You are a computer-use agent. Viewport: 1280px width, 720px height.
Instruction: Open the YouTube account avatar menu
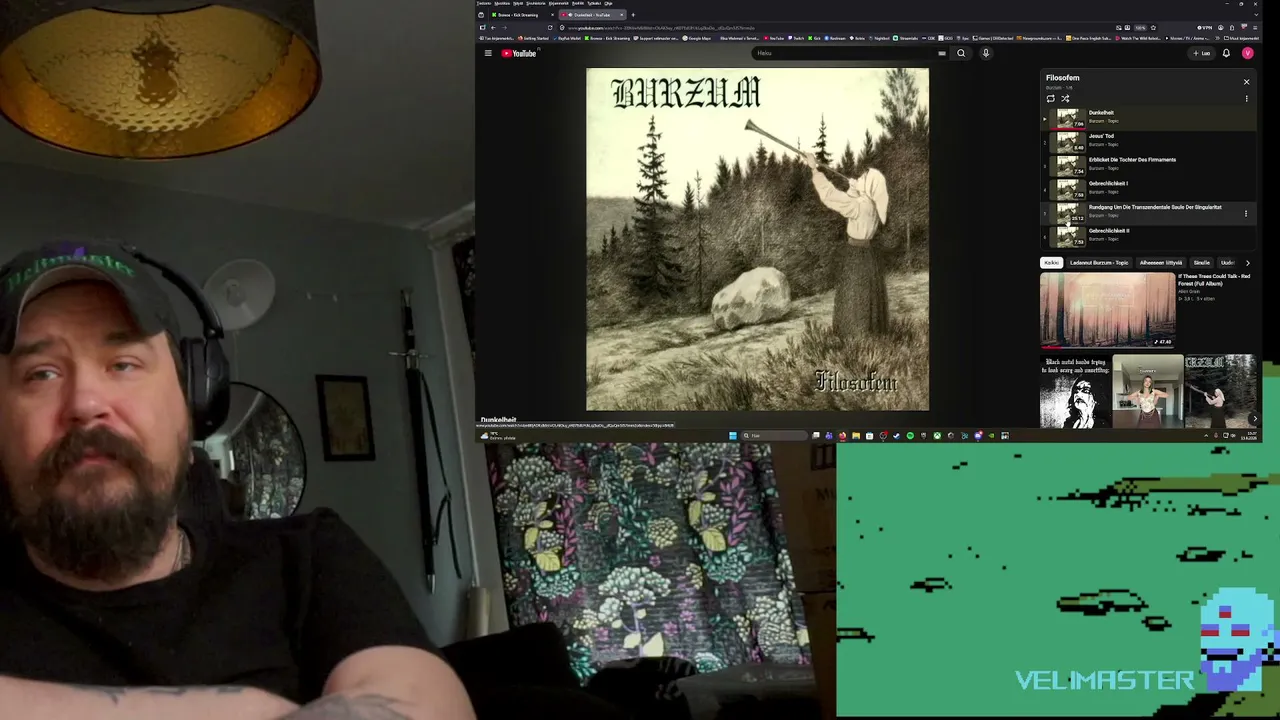click(x=1247, y=53)
